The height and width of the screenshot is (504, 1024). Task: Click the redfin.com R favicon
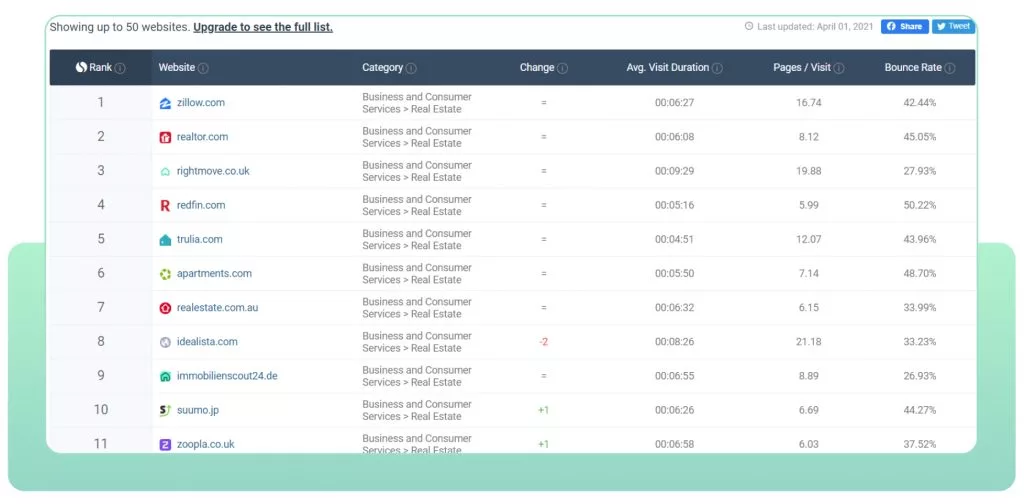click(165, 206)
